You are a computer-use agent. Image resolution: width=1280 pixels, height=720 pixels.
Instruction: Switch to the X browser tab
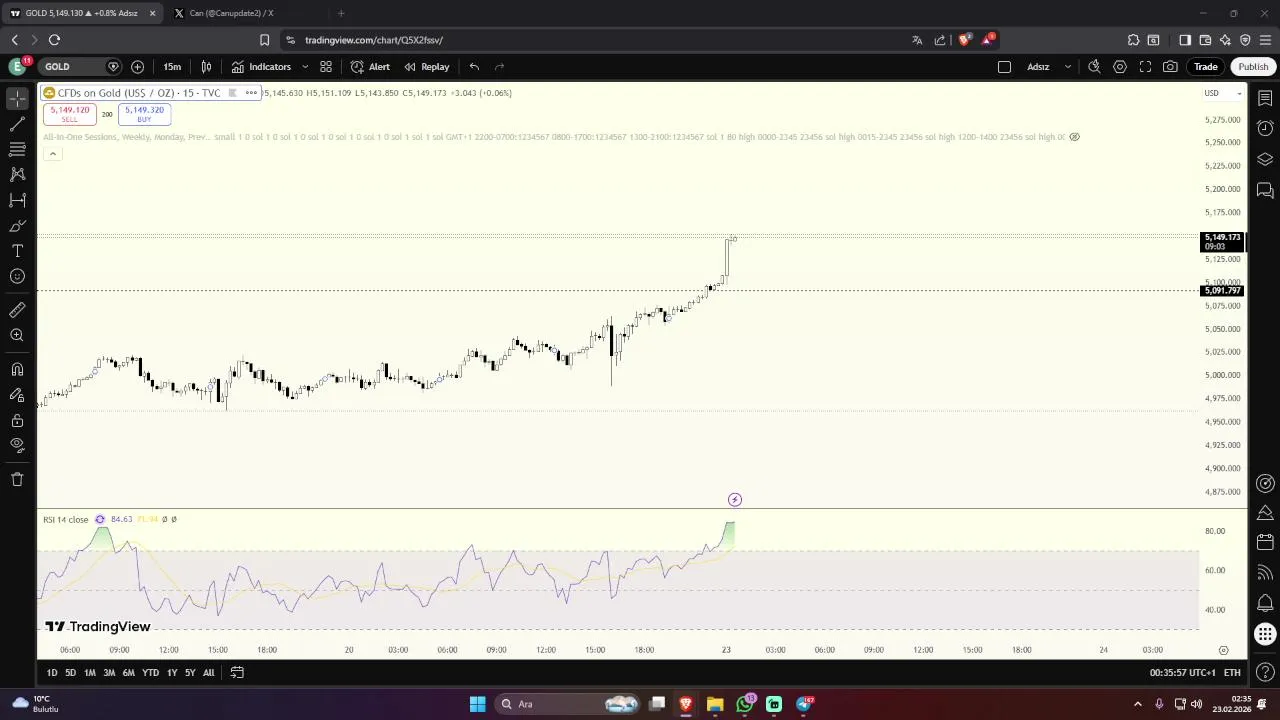point(243,13)
